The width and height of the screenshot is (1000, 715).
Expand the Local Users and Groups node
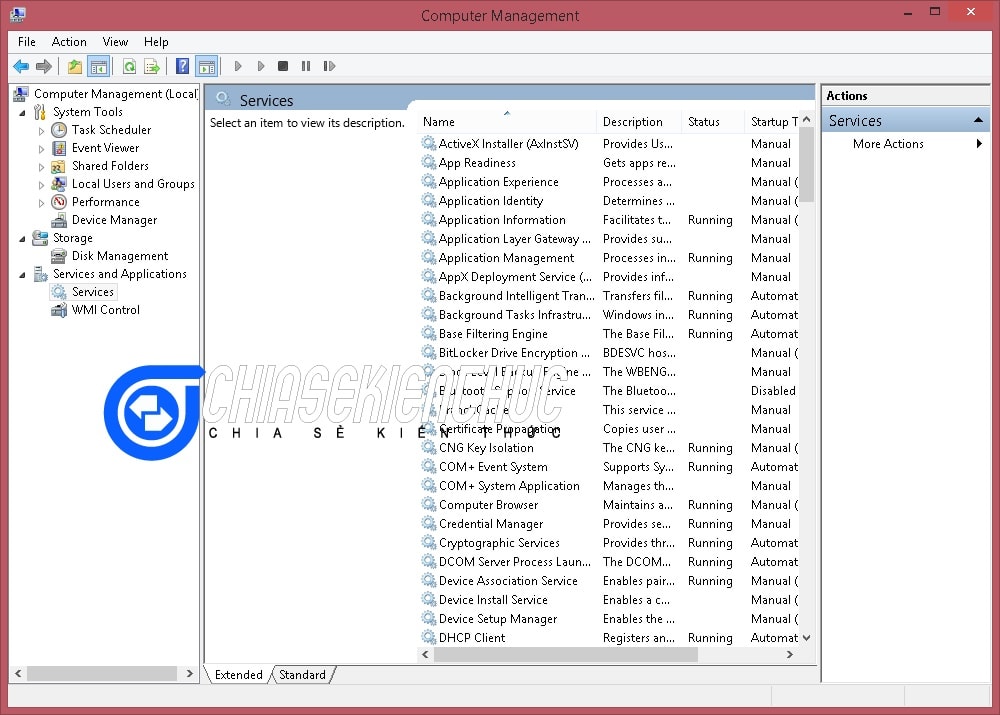[41, 185]
